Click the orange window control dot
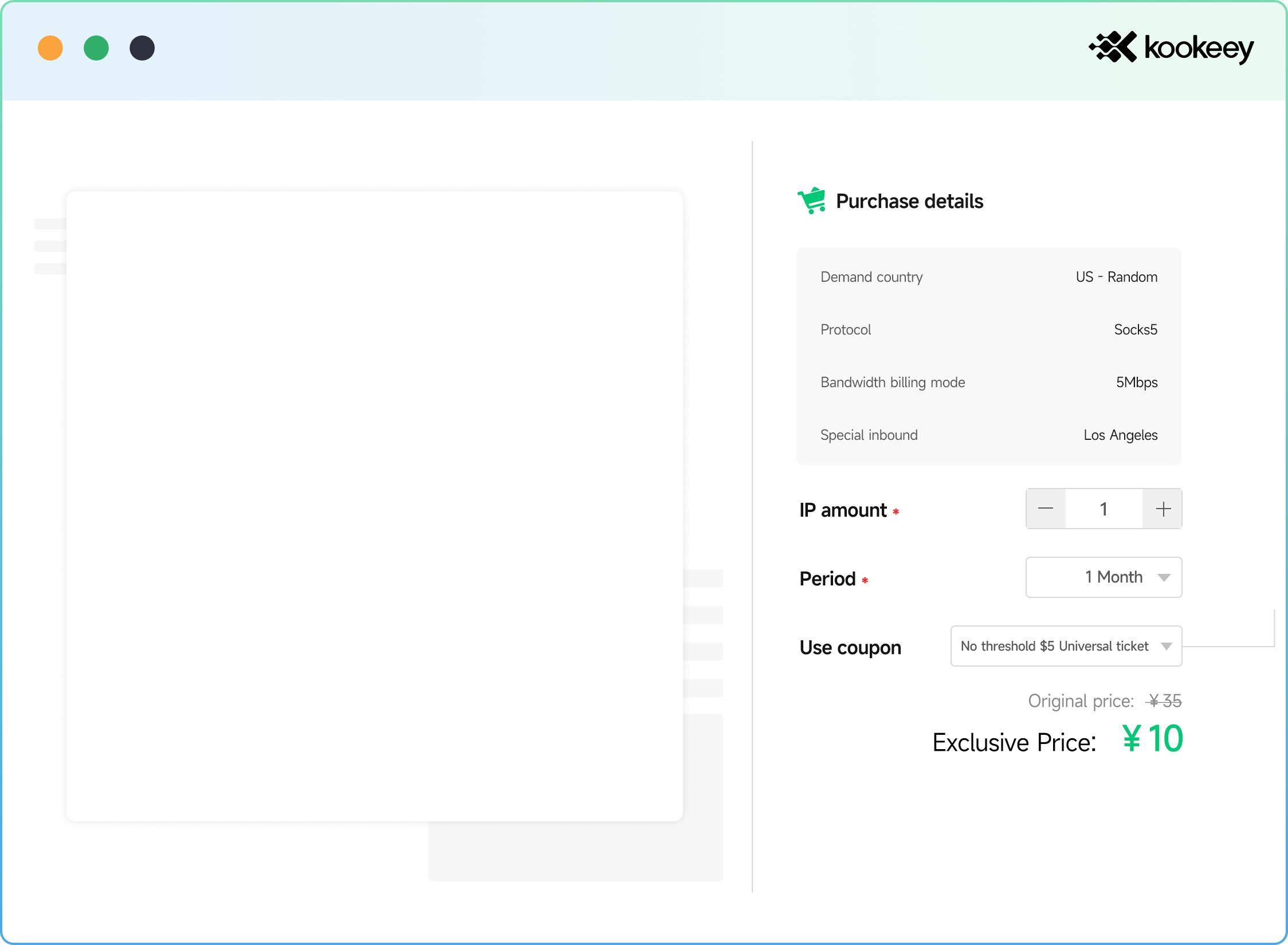The width and height of the screenshot is (1288, 945). point(50,48)
